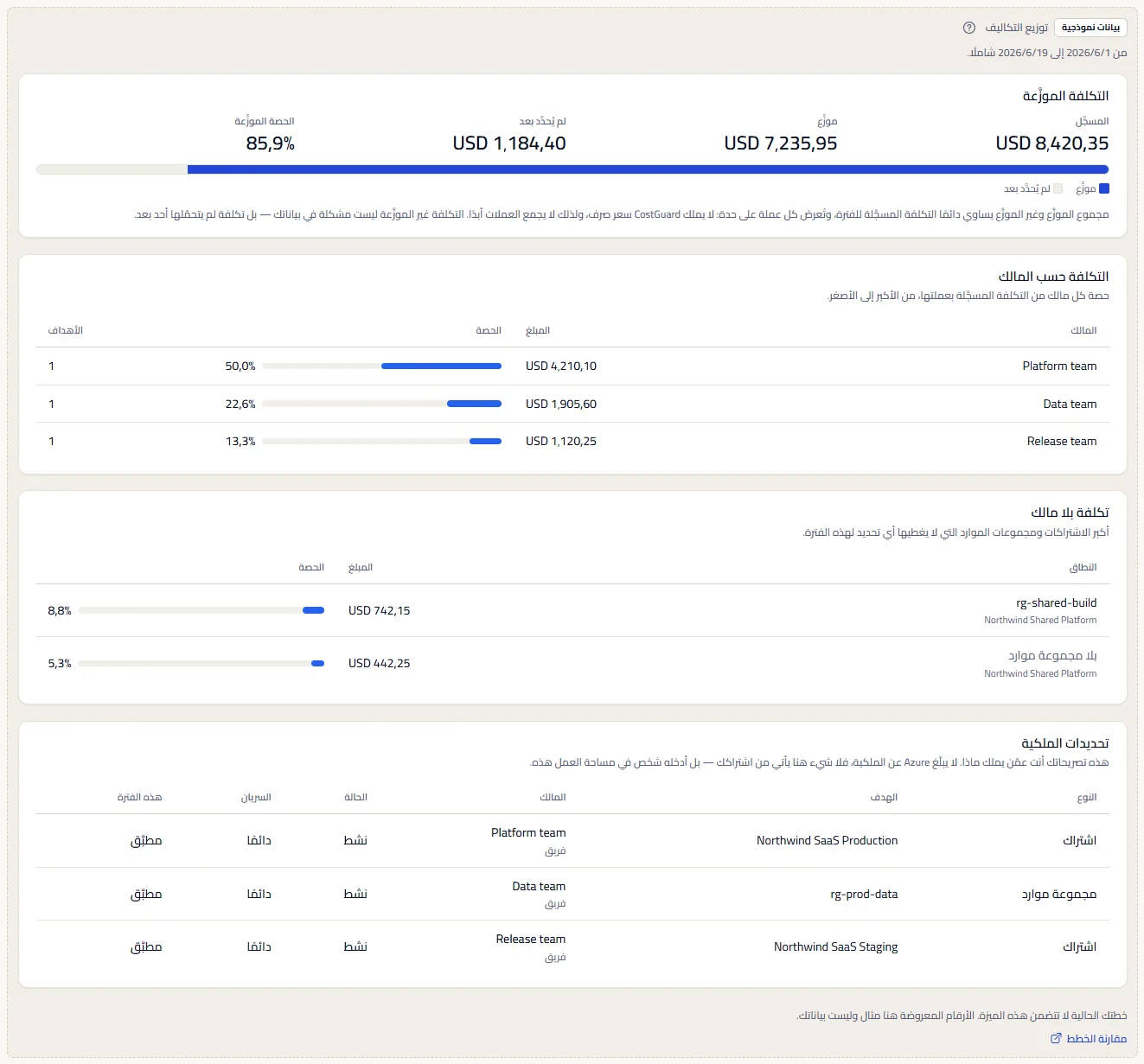
Task: Click the blue "موزّع" legend swatch
Action: click(1103, 188)
